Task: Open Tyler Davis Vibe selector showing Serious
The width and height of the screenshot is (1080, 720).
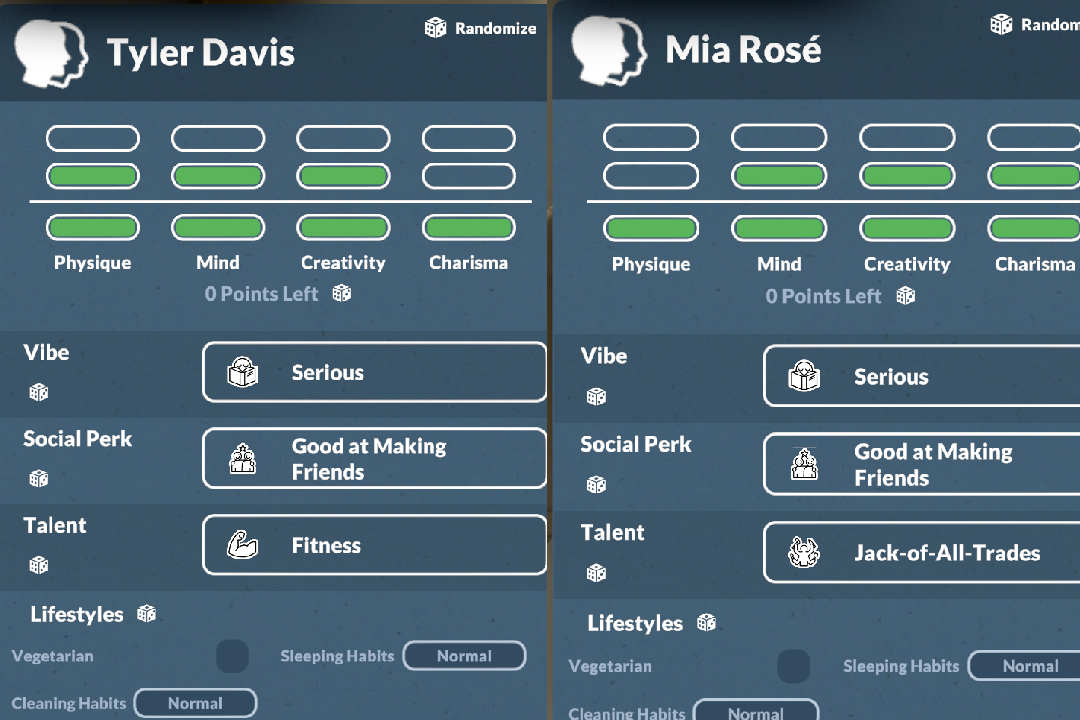Action: (x=375, y=372)
